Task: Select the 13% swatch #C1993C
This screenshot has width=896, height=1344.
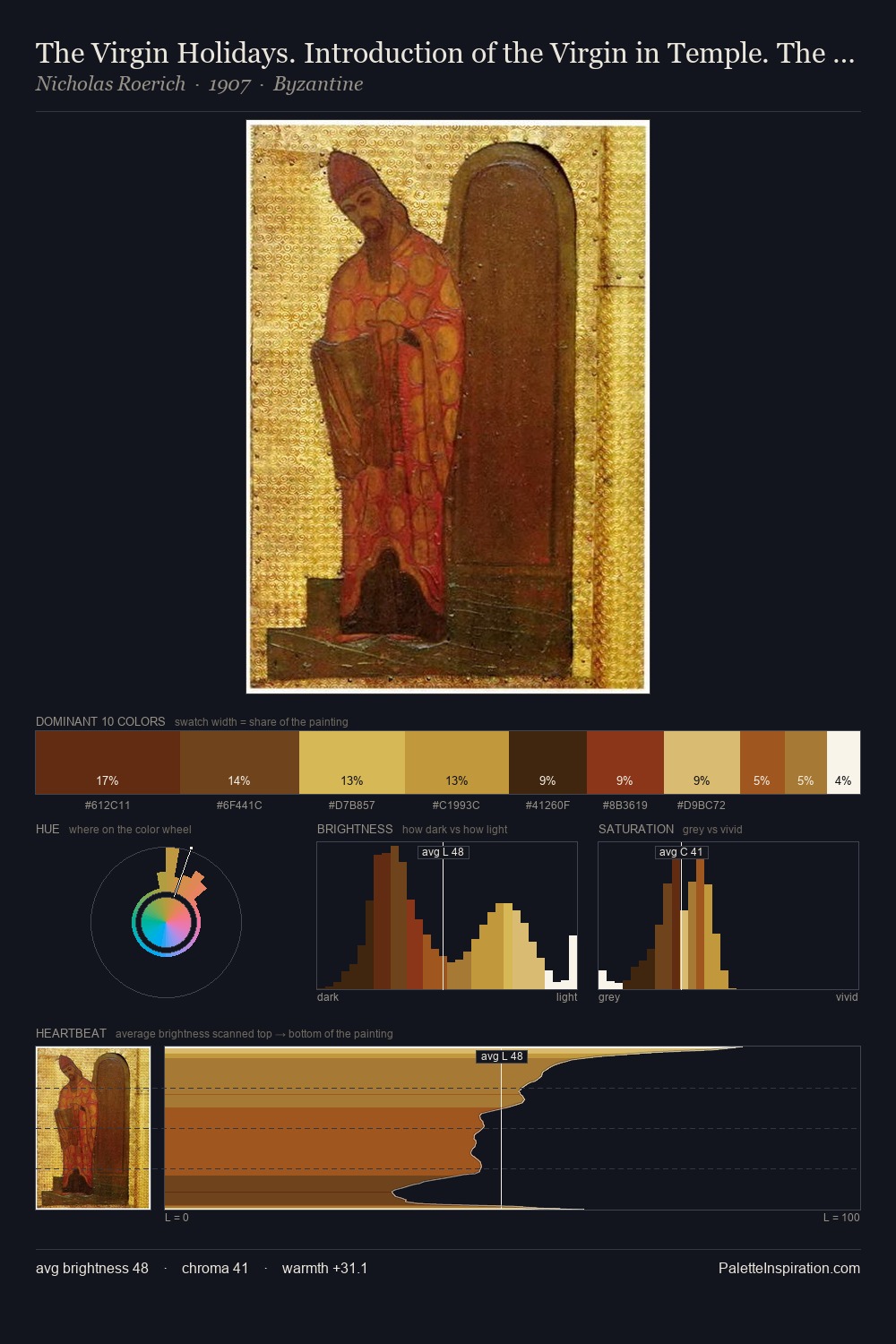Action: [457, 762]
